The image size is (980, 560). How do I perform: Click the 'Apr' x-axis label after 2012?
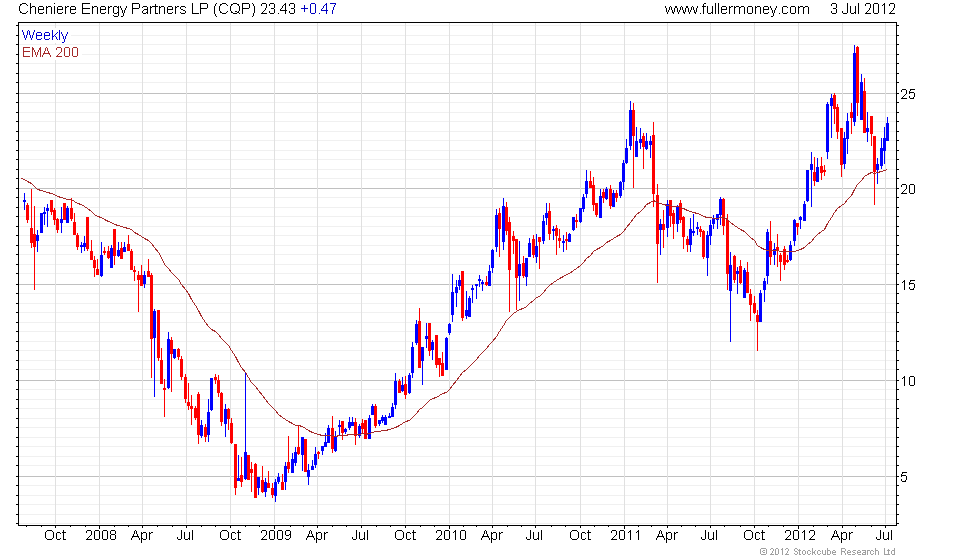(842, 536)
